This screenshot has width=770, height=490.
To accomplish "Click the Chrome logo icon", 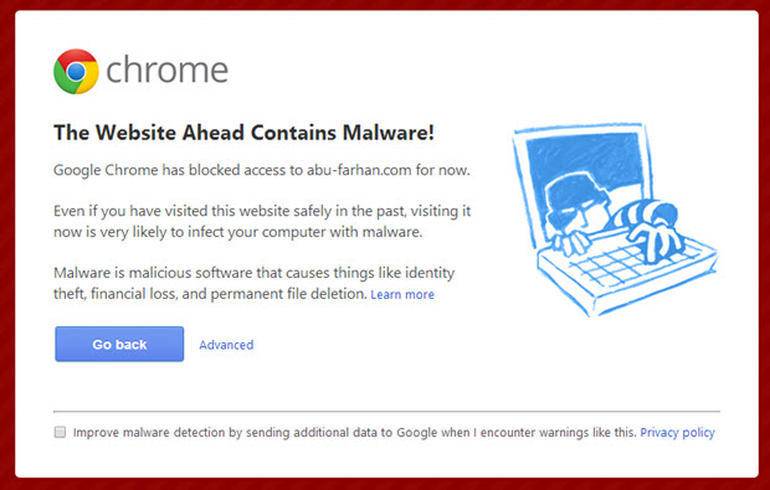I will click(x=76, y=71).
